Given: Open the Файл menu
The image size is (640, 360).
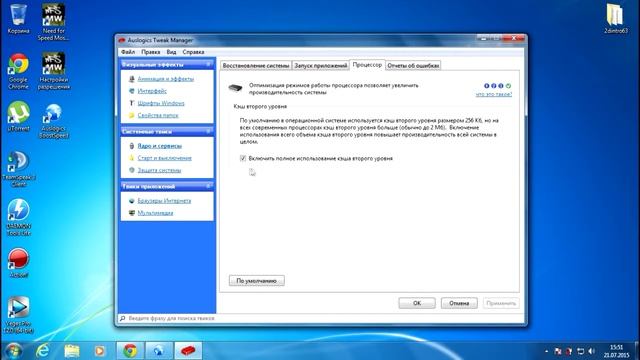Looking at the screenshot, I should pyautogui.click(x=128, y=52).
